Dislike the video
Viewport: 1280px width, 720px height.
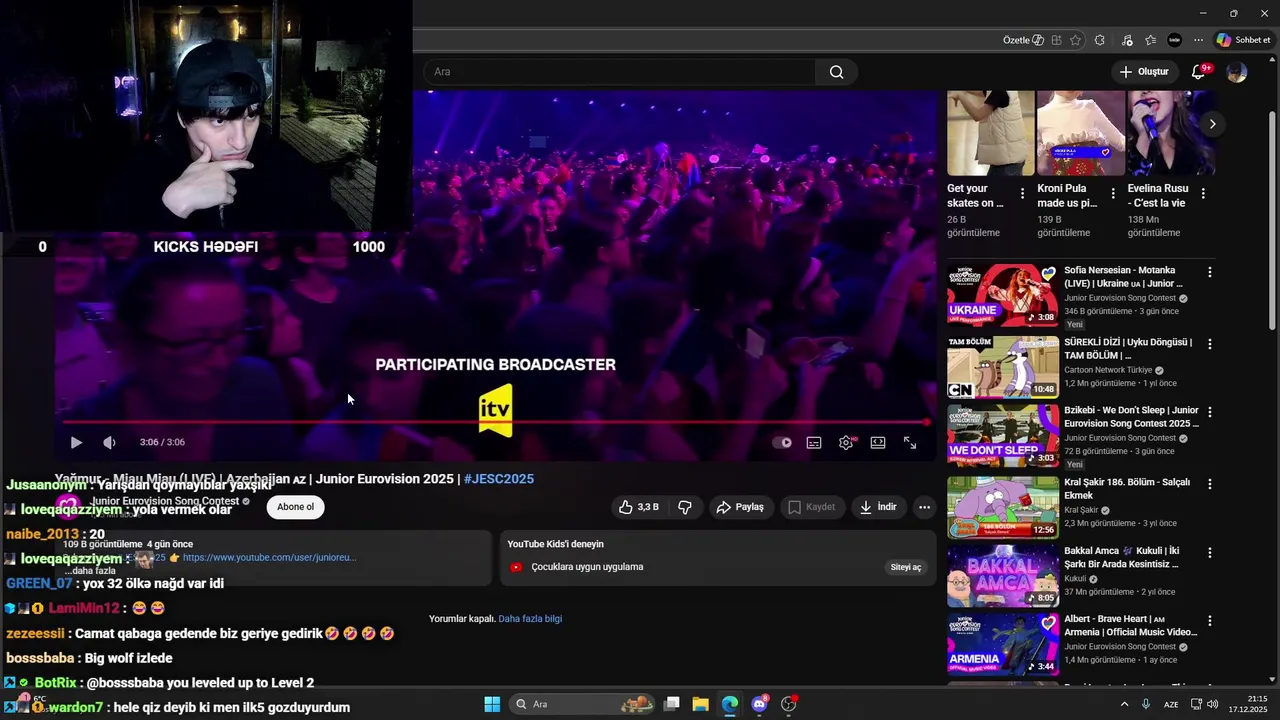tap(685, 507)
